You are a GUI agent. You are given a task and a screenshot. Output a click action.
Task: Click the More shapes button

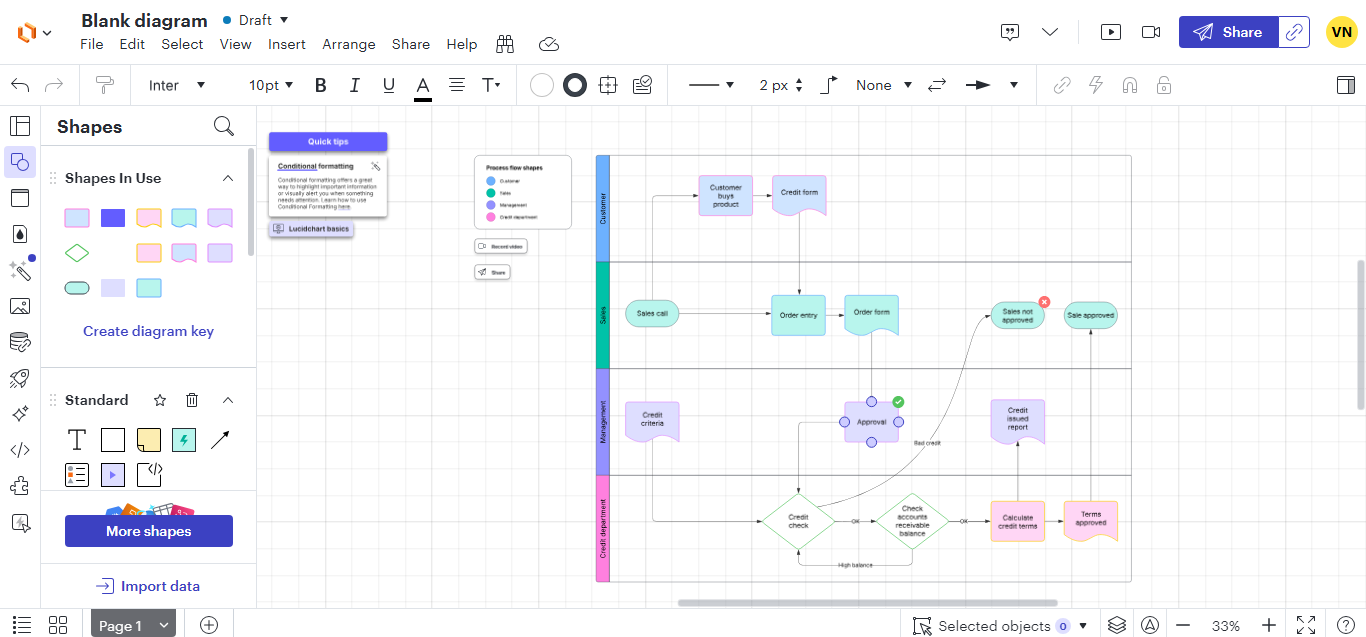tap(149, 531)
